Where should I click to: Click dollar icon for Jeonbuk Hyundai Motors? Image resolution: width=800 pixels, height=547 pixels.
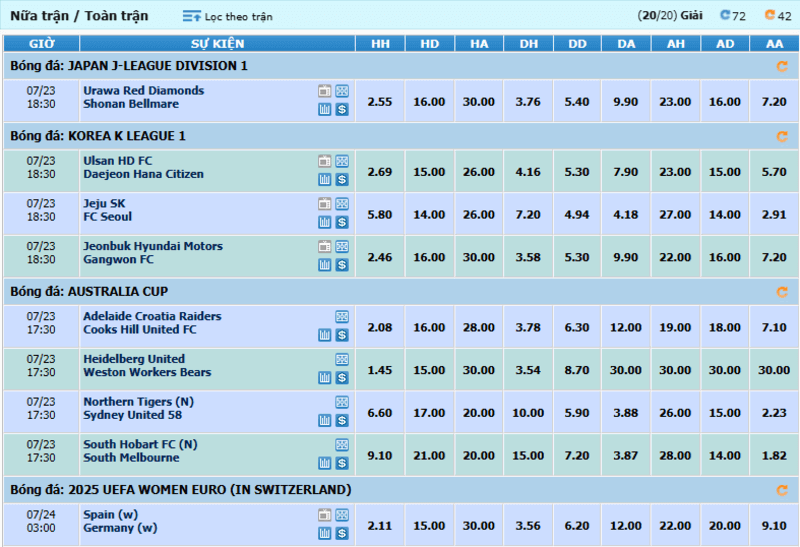[x=342, y=265]
